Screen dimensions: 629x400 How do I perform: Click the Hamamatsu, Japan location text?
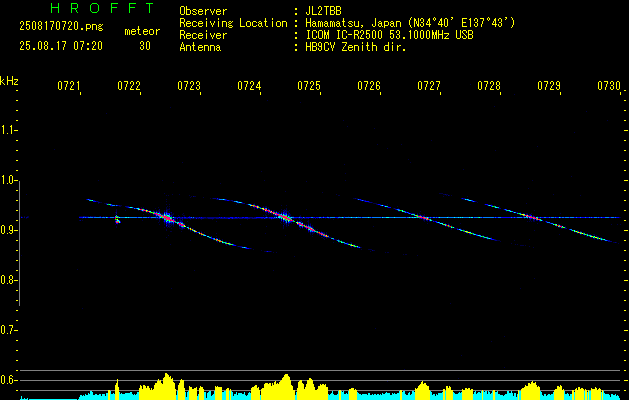[x=410, y=23]
